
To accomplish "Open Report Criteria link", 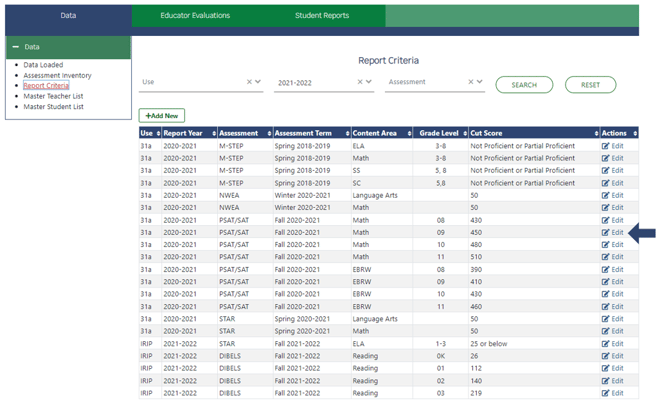I will 46,86.
